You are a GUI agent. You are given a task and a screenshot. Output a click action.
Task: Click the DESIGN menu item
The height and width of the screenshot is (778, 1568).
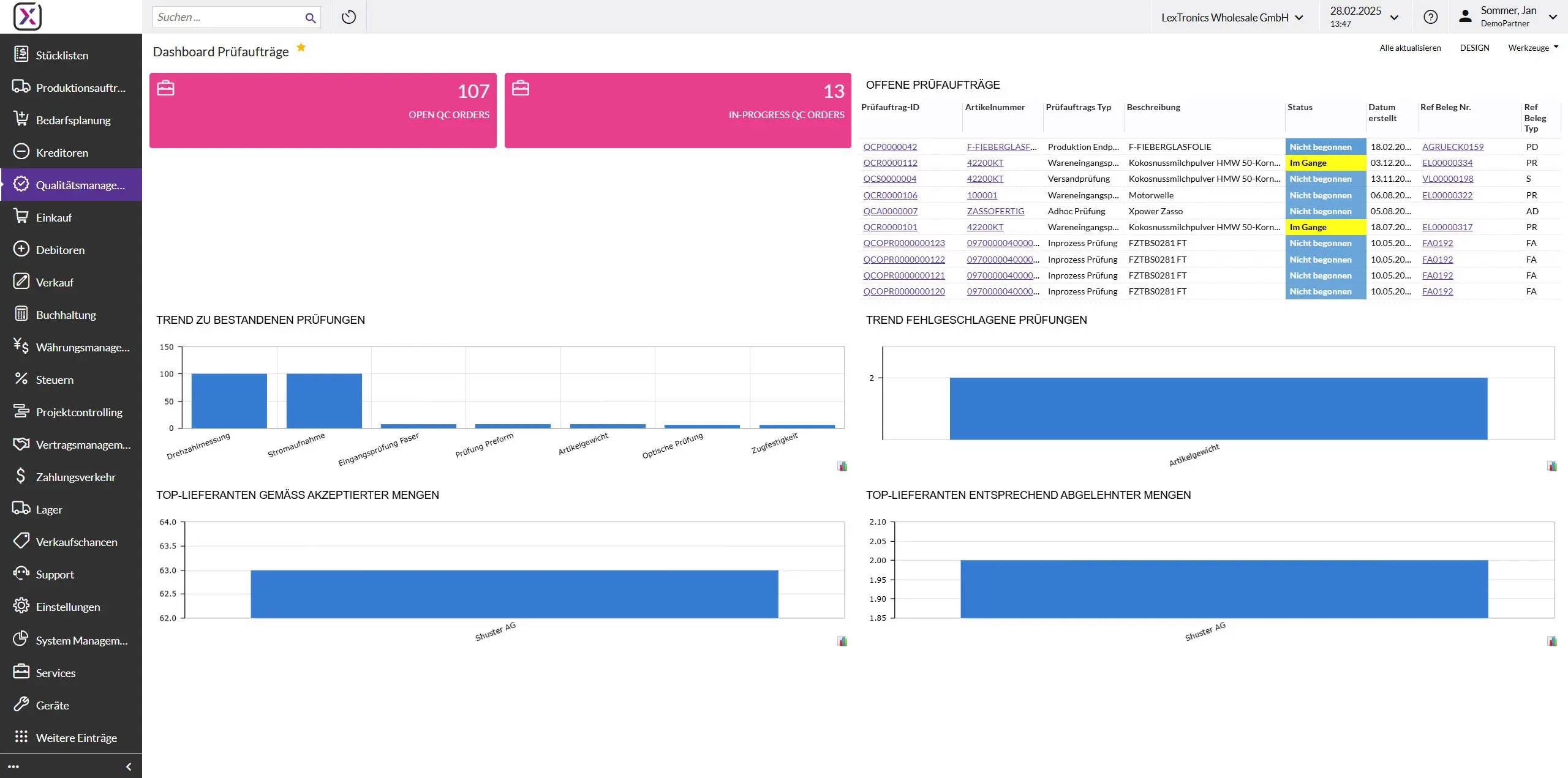click(x=1474, y=48)
